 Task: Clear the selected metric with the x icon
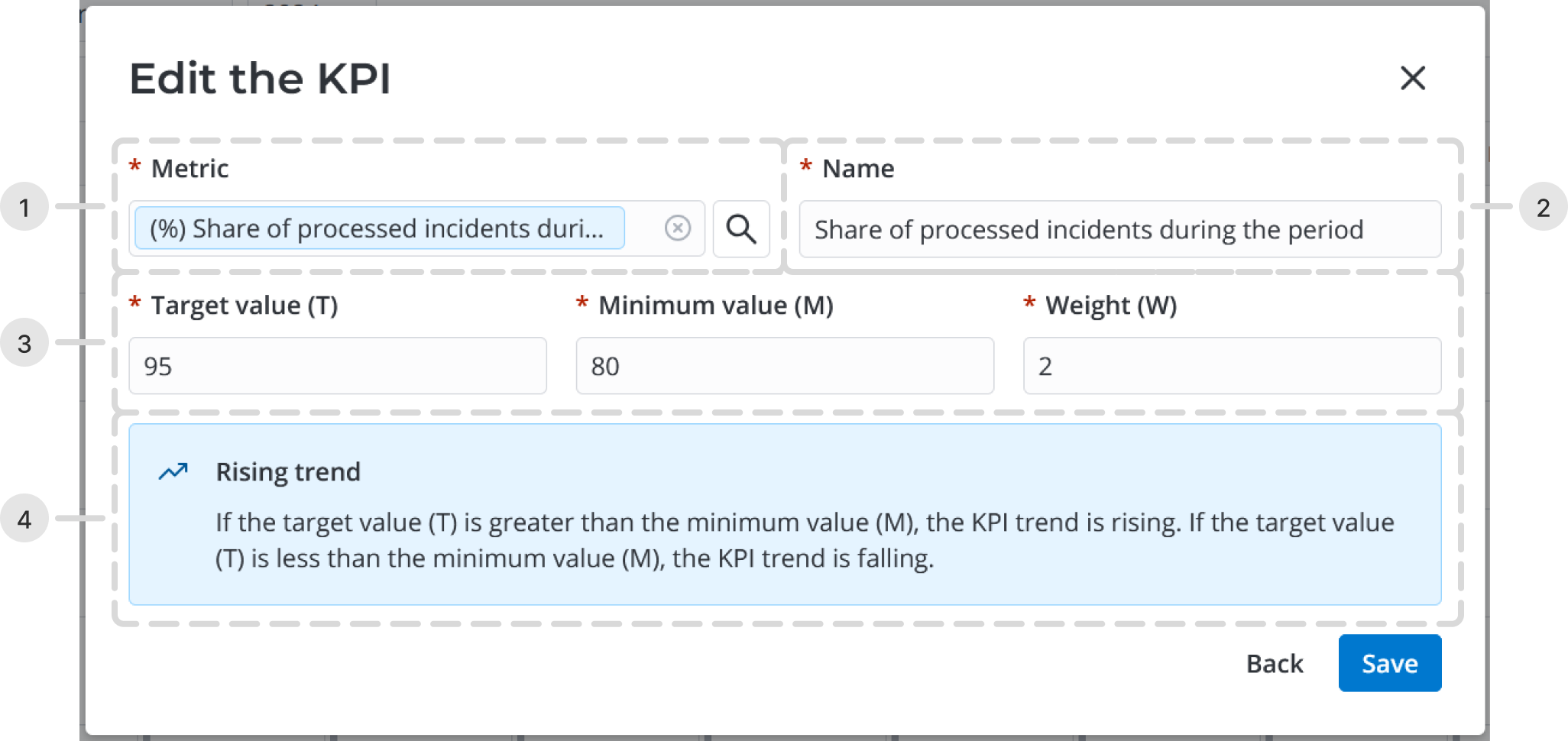point(677,228)
